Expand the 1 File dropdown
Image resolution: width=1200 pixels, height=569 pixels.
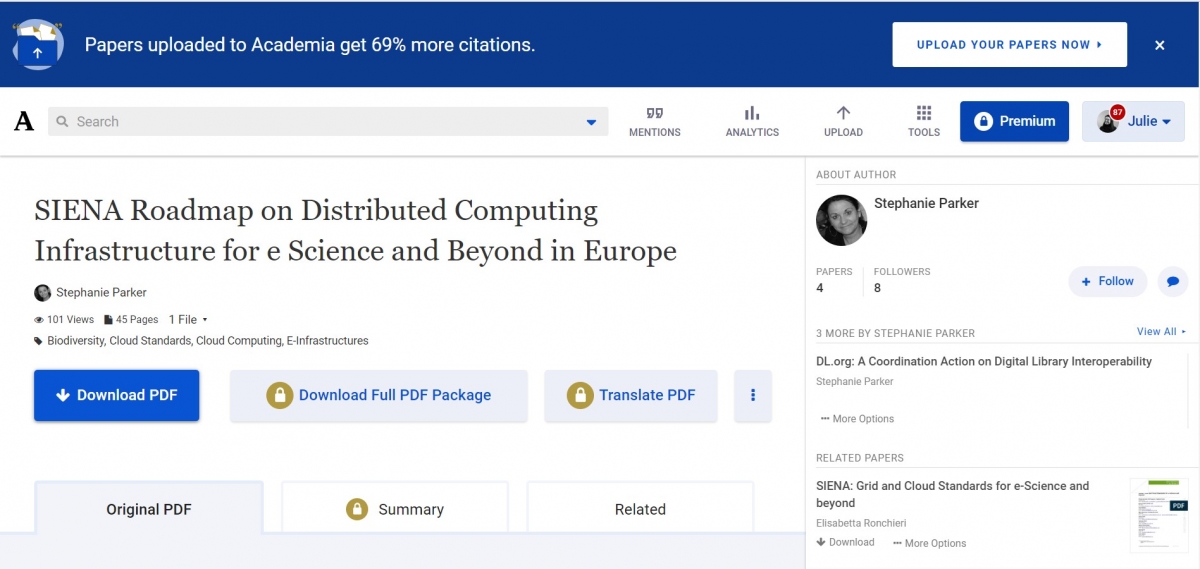(188, 320)
